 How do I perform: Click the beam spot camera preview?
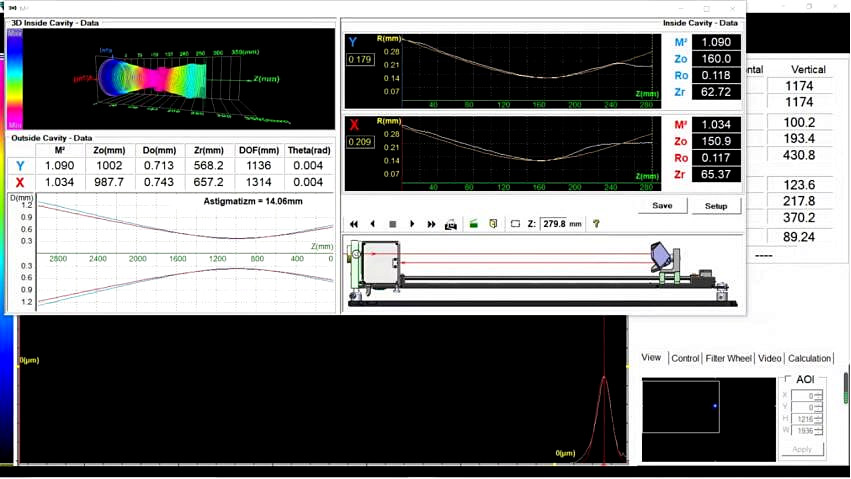click(x=680, y=407)
